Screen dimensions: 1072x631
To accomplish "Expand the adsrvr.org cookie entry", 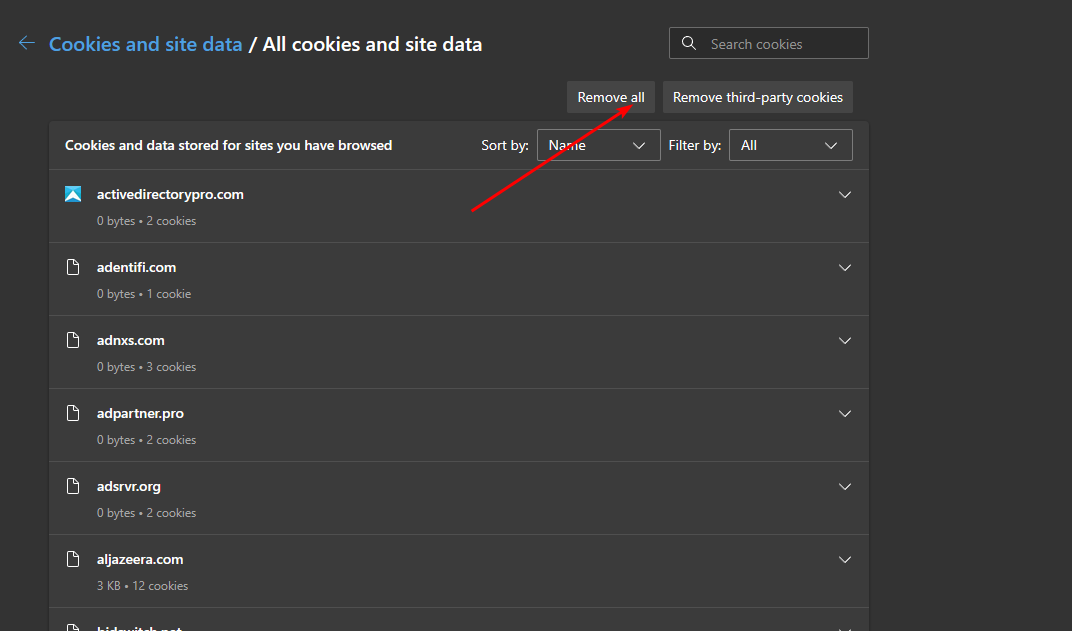I will [x=845, y=487].
